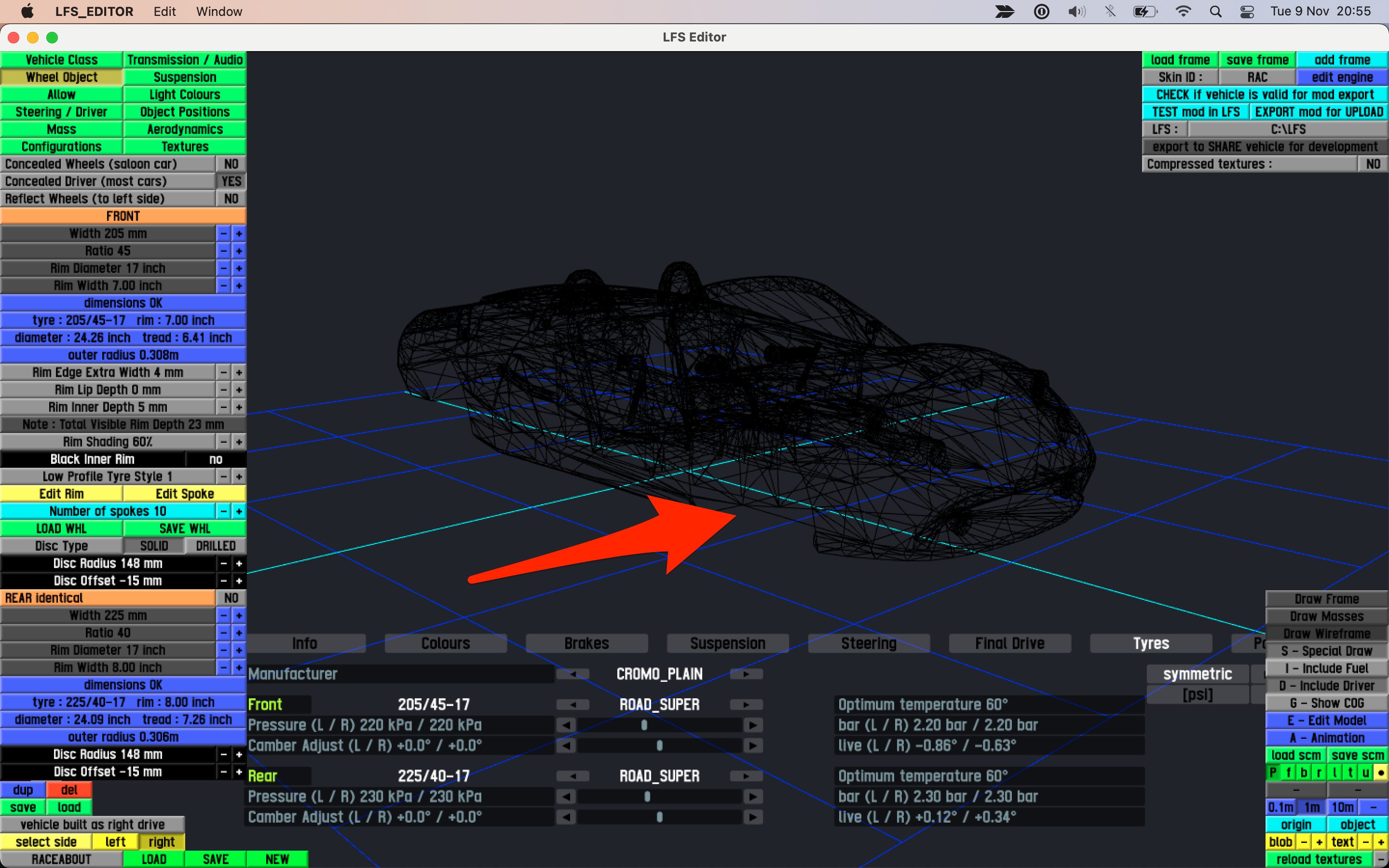Toggle Concealed Driver YES setting
The width and height of the screenshot is (1389, 868).
tap(231, 181)
